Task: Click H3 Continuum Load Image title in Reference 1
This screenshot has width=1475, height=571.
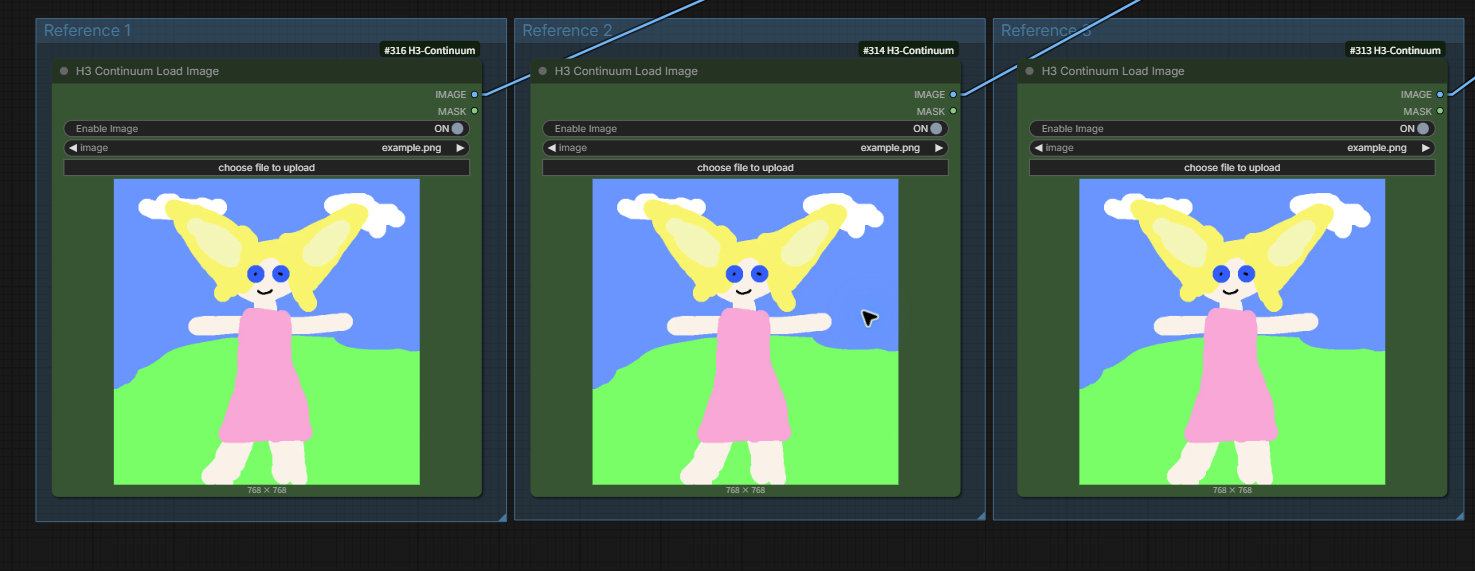Action: (147, 71)
